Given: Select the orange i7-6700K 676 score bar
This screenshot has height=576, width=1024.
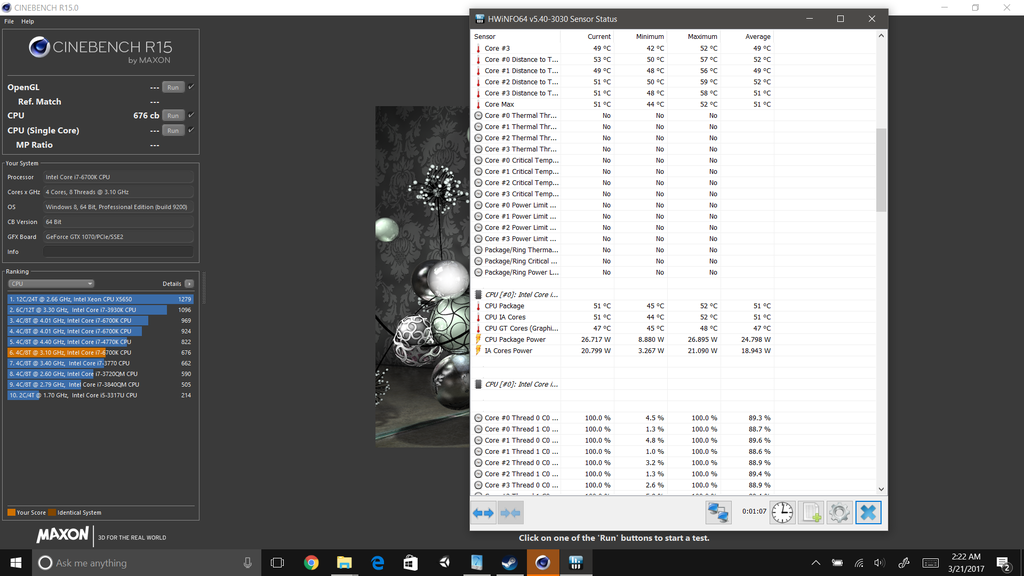Looking at the screenshot, I should pyautogui.click(x=101, y=353).
